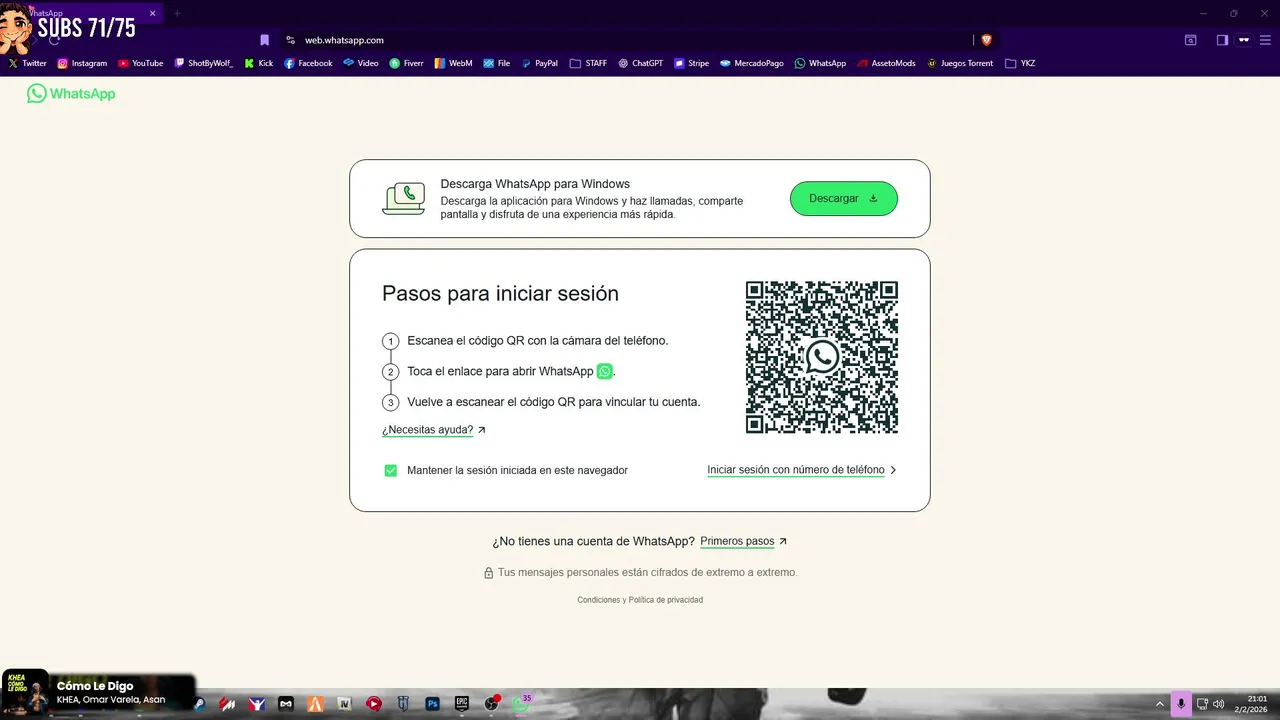
Task: Click the green WhatsApp icon in step 2
Action: pyautogui.click(x=605, y=371)
